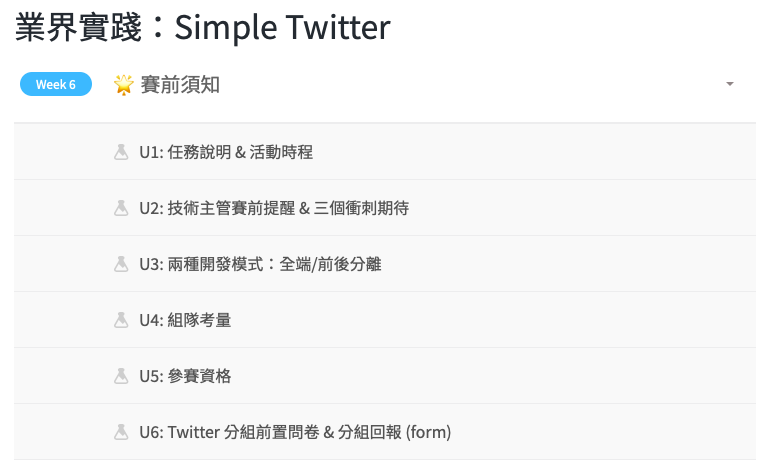Open U2: 技術主管賽前提醒 & 三個衝刺期待

(x=274, y=208)
